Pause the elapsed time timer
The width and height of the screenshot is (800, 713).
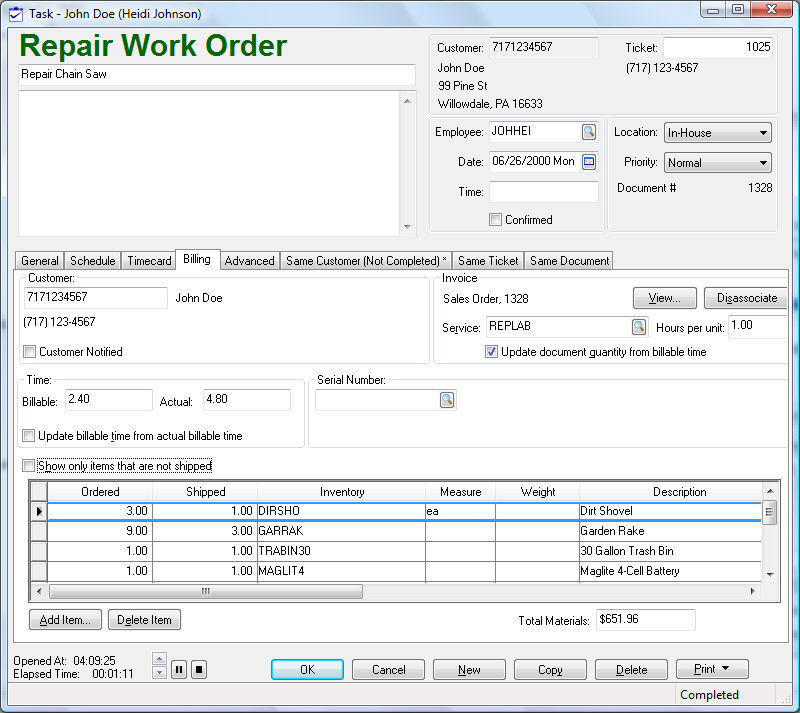179,670
